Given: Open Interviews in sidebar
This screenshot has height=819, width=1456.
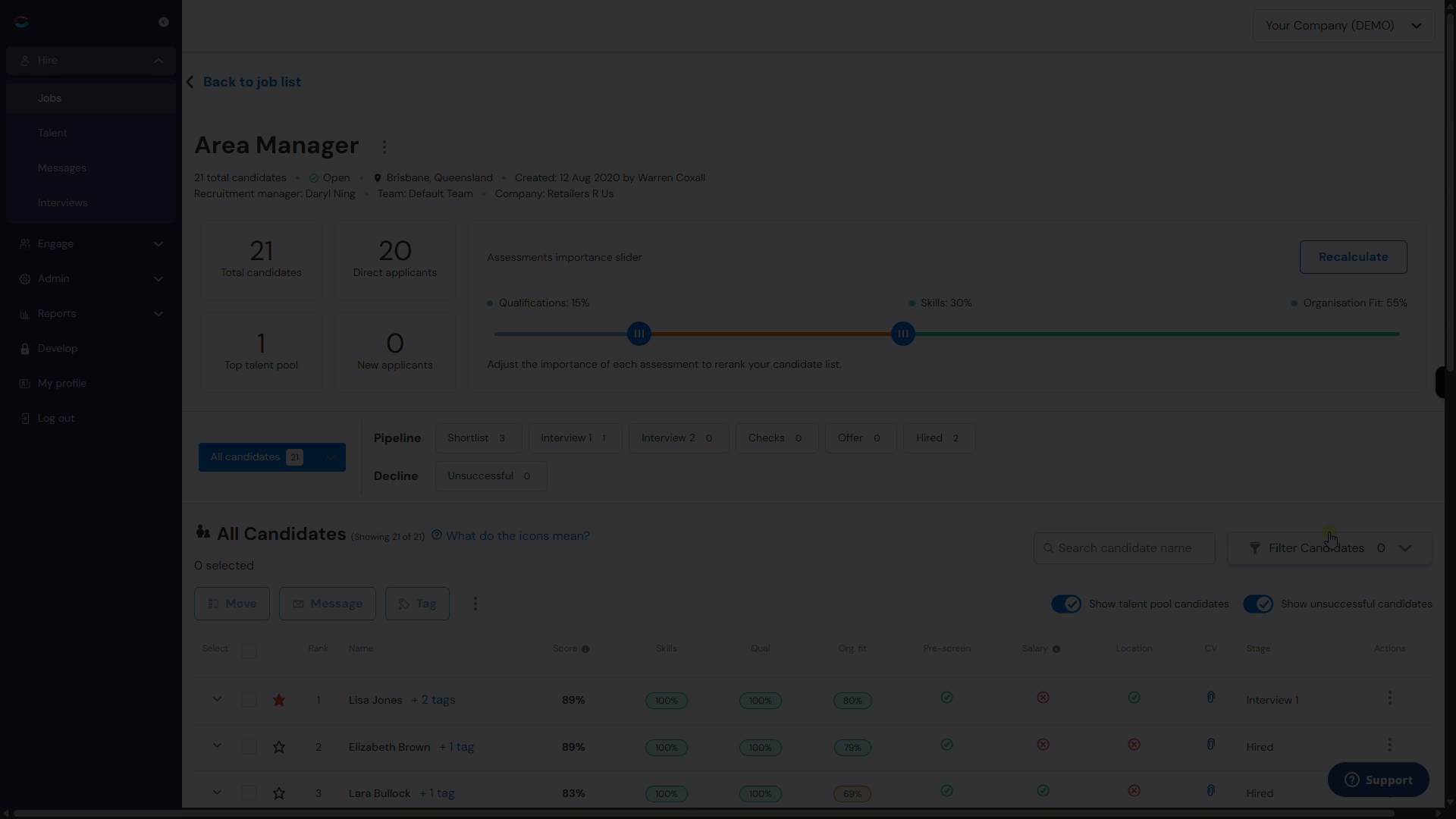Looking at the screenshot, I should click(91, 203).
